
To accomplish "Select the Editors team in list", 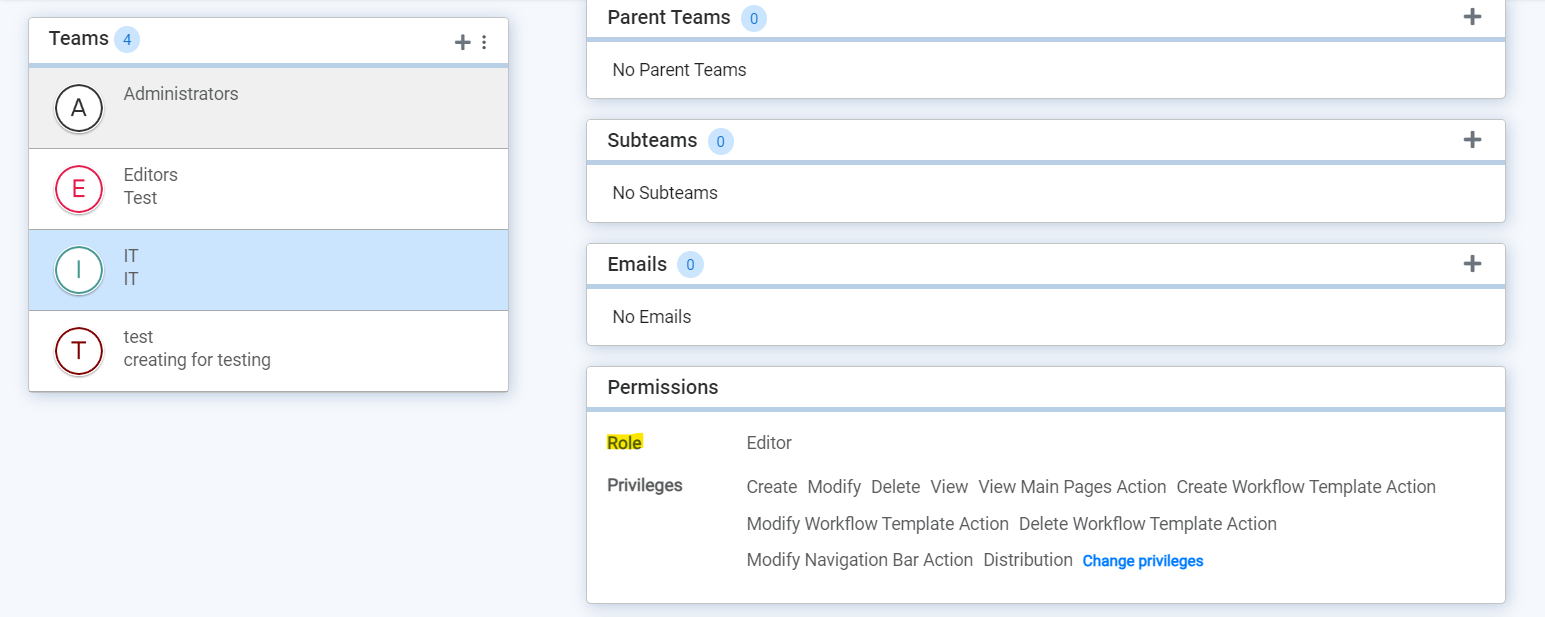I will point(300,189).
